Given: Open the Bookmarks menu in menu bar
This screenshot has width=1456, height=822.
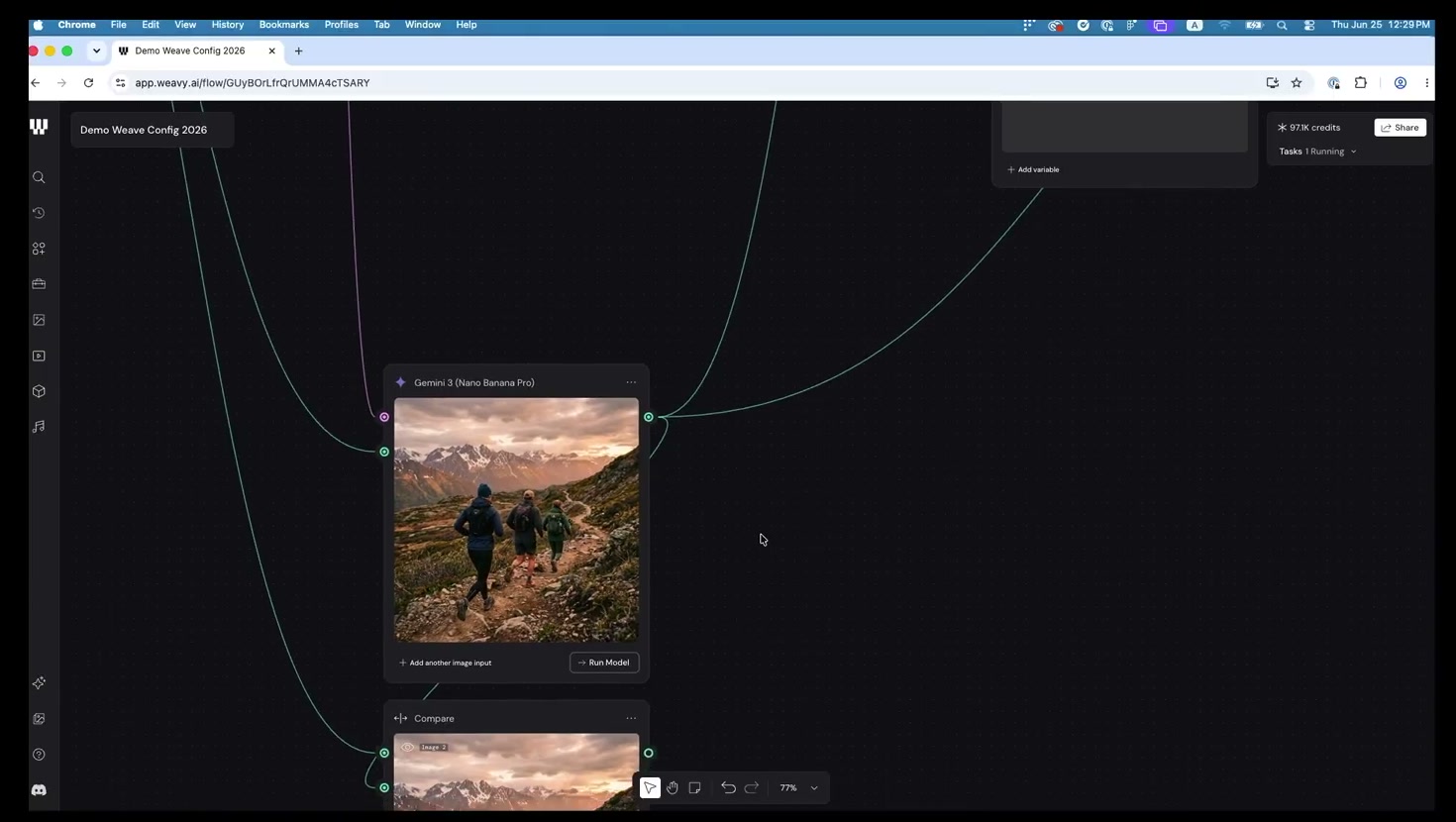Looking at the screenshot, I should [283, 25].
